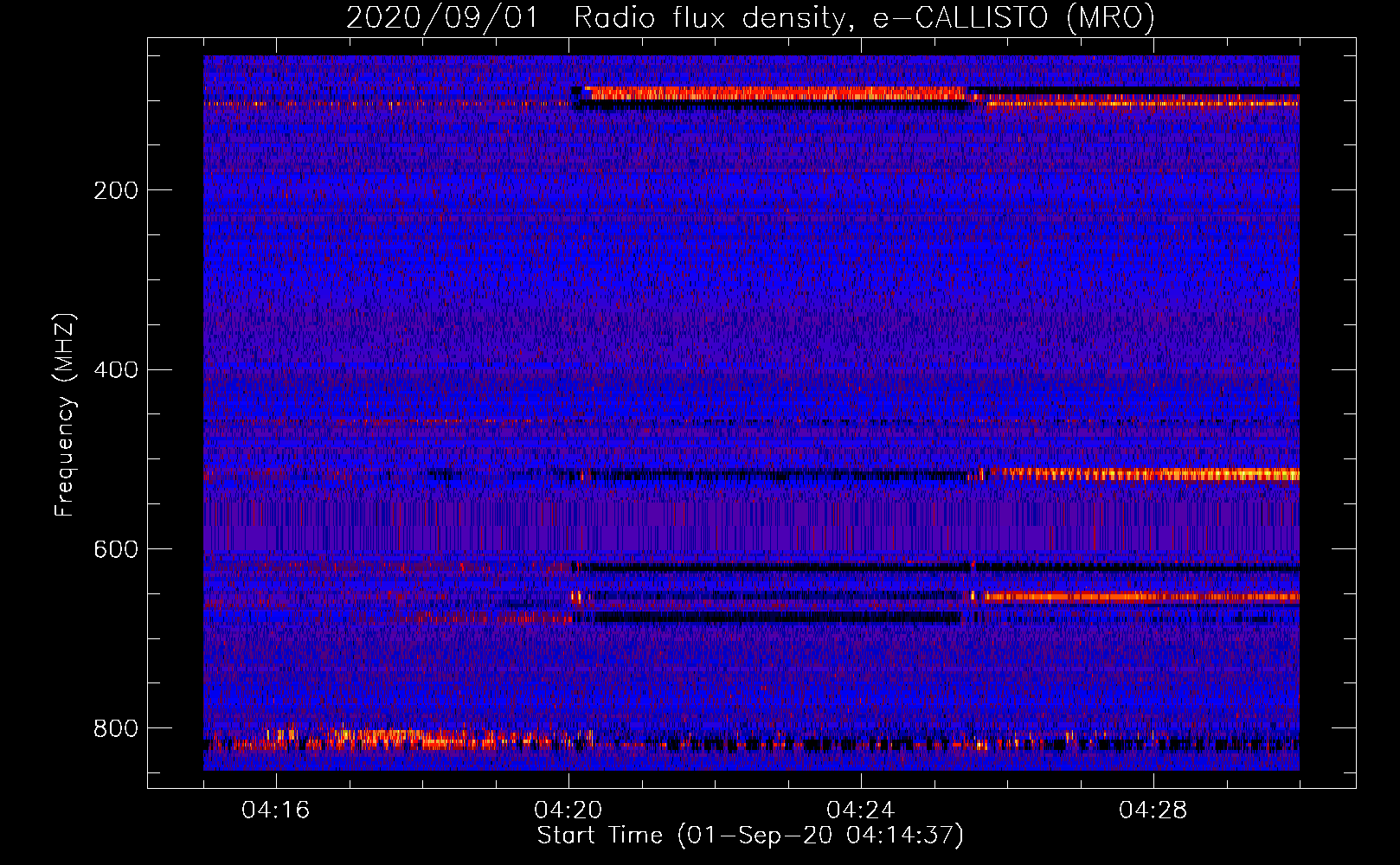1400x865 pixels.
Task: Click the 600 frequency tick label
Action: pos(116,550)
